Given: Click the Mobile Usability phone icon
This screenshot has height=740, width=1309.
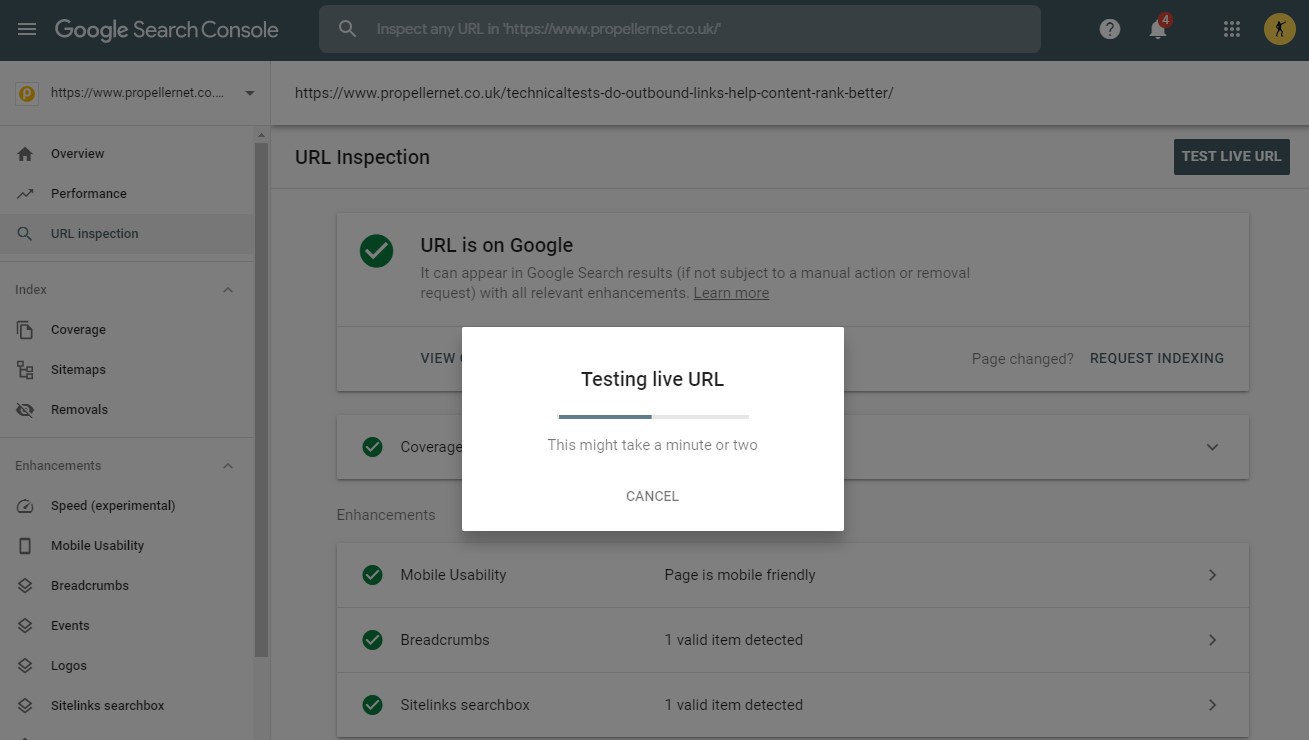Looking at the screenshot, I should (26, 546).
